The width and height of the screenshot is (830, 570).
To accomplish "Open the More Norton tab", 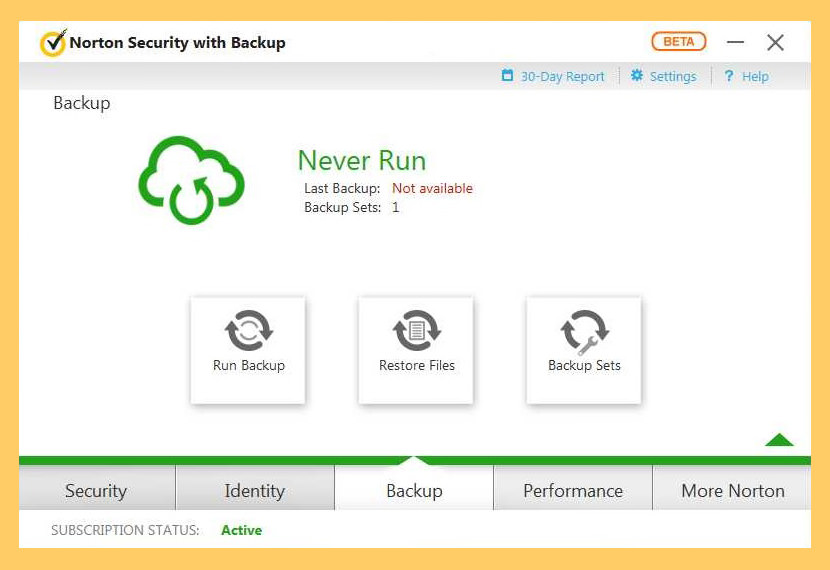I will point(732,490).
